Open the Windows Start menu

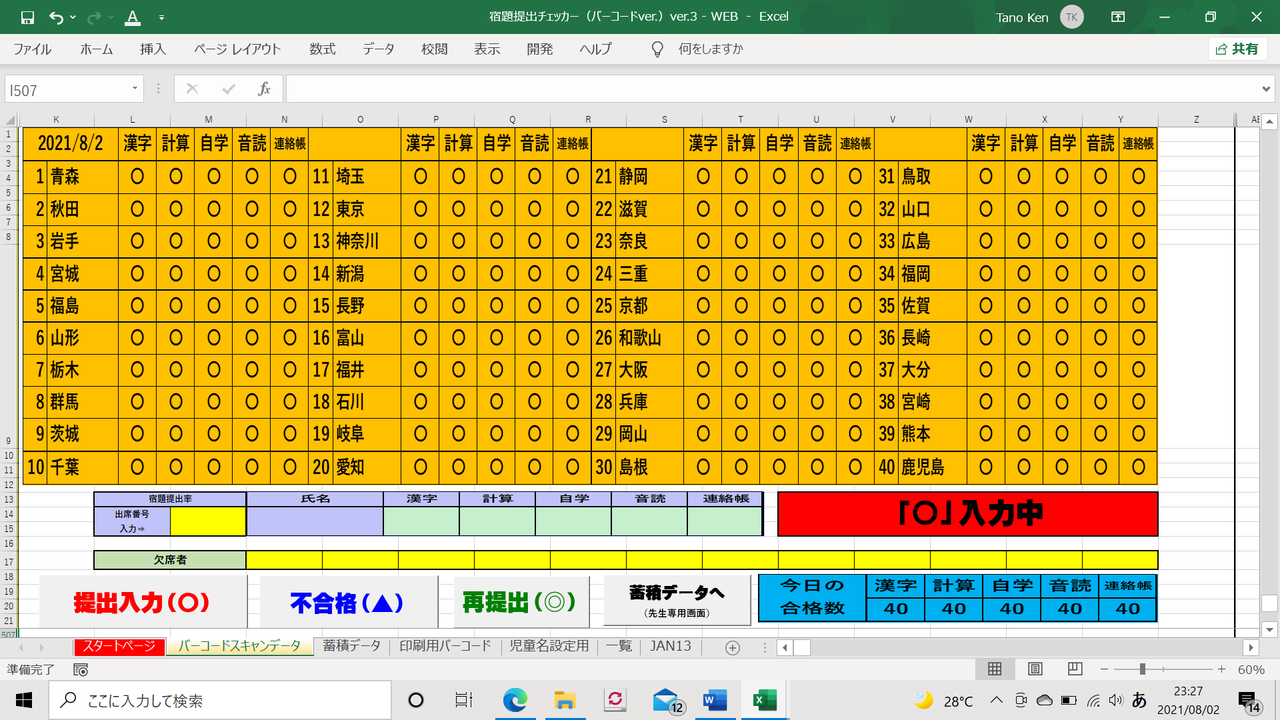point(24,700)
